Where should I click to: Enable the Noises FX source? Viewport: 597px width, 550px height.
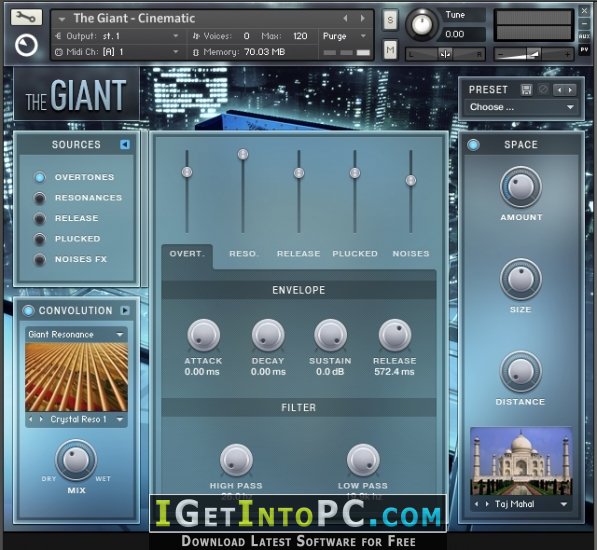[x=40, y=259]
